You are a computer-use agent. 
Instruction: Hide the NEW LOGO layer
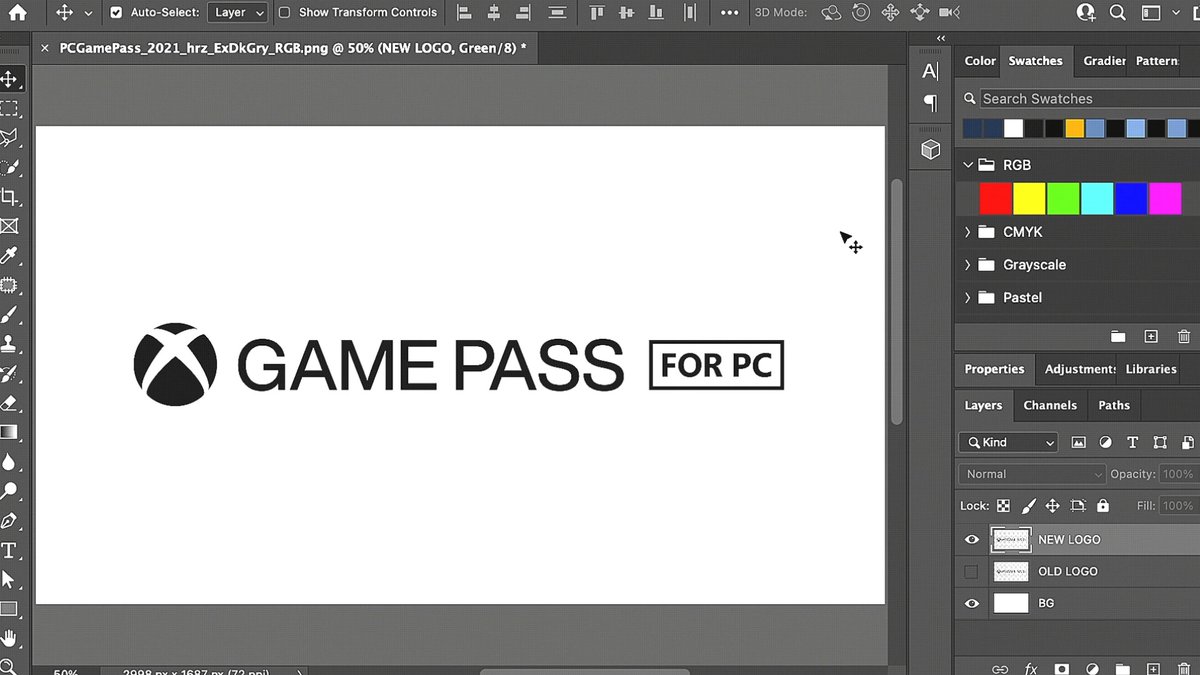pyautogui.click(x=971, y=540)
